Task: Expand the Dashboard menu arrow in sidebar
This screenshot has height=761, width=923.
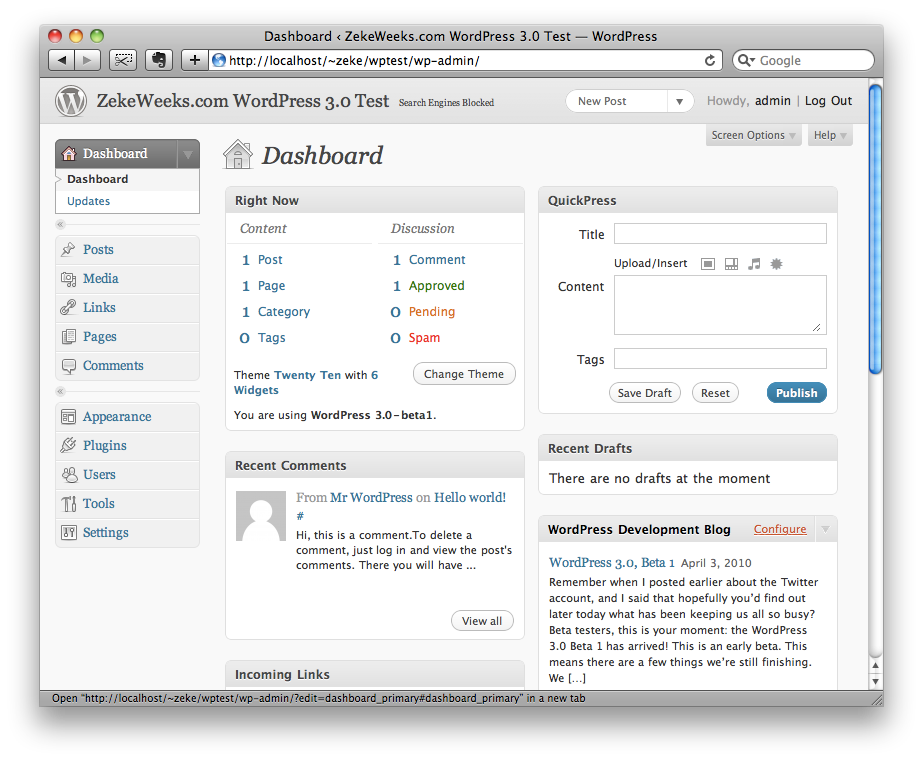Action: coord(187,154)
